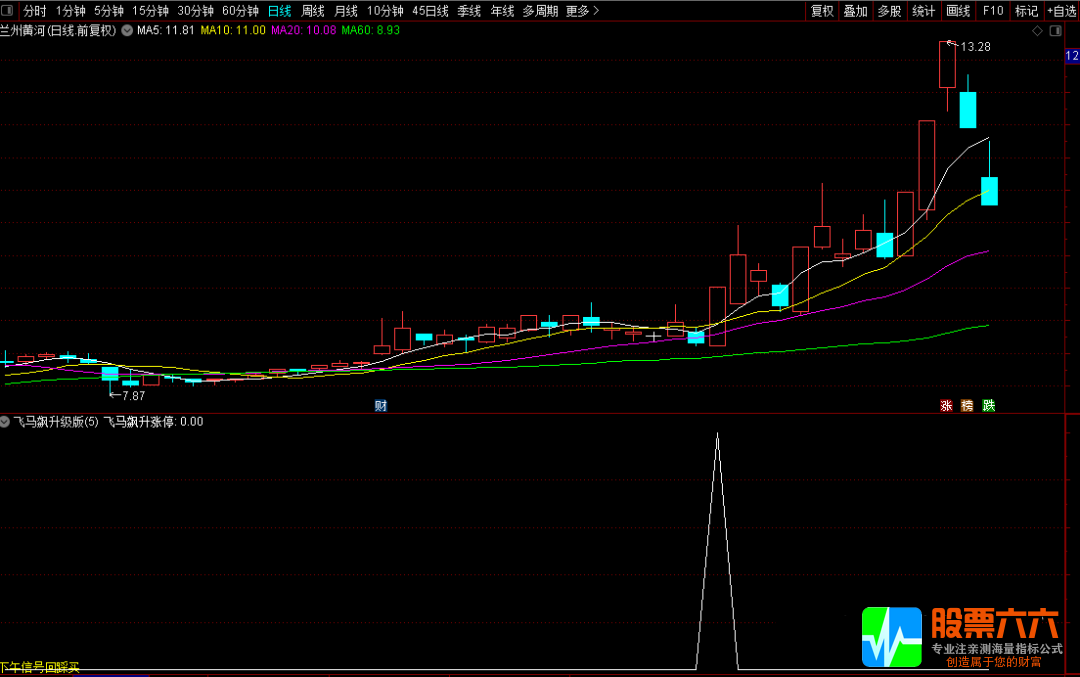Open the 财 financial report marker
This screenshot has width=1080, height=677.
(x=381, y=406)
